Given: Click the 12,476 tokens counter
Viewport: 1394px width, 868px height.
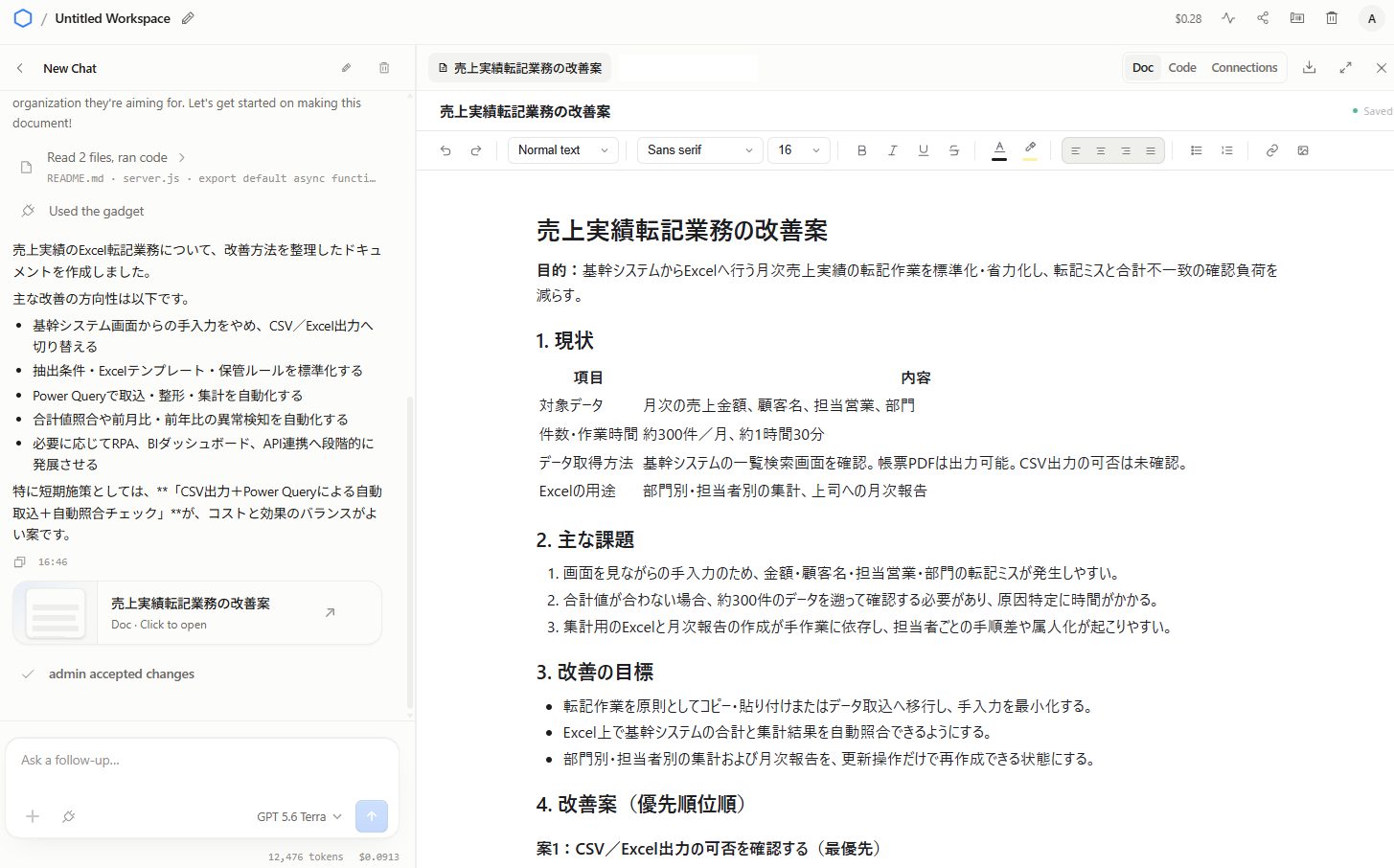Looking at the screenshot, I should tap(306, 857).
